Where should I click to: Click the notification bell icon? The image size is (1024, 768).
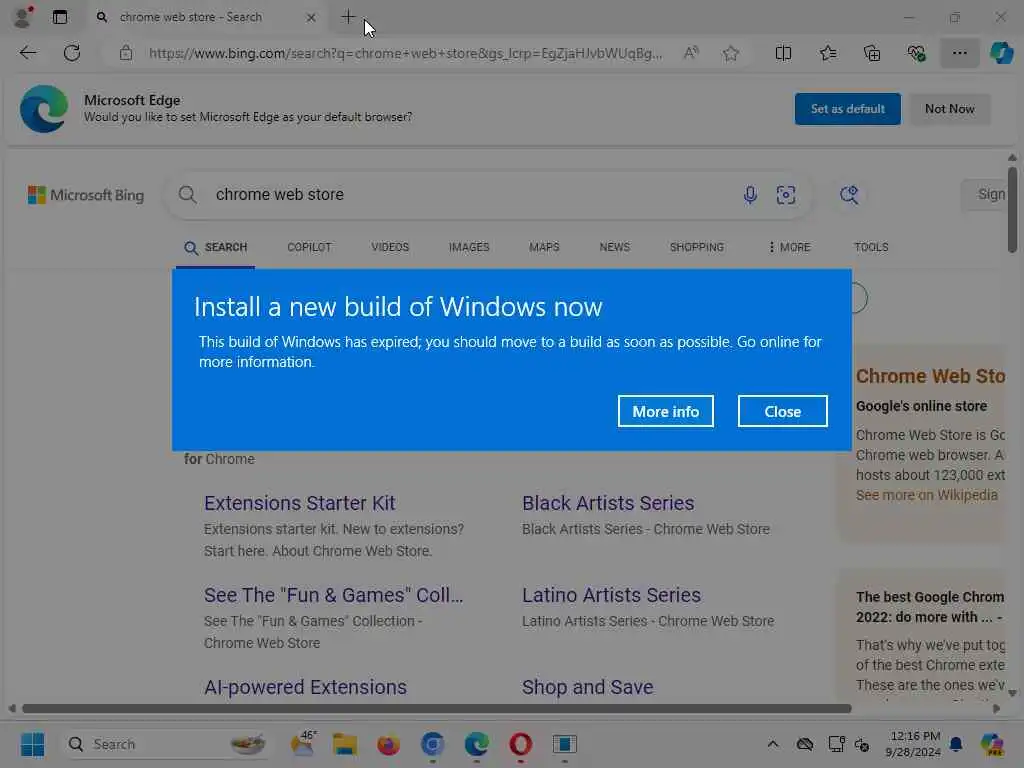click(x=956, y=744)
